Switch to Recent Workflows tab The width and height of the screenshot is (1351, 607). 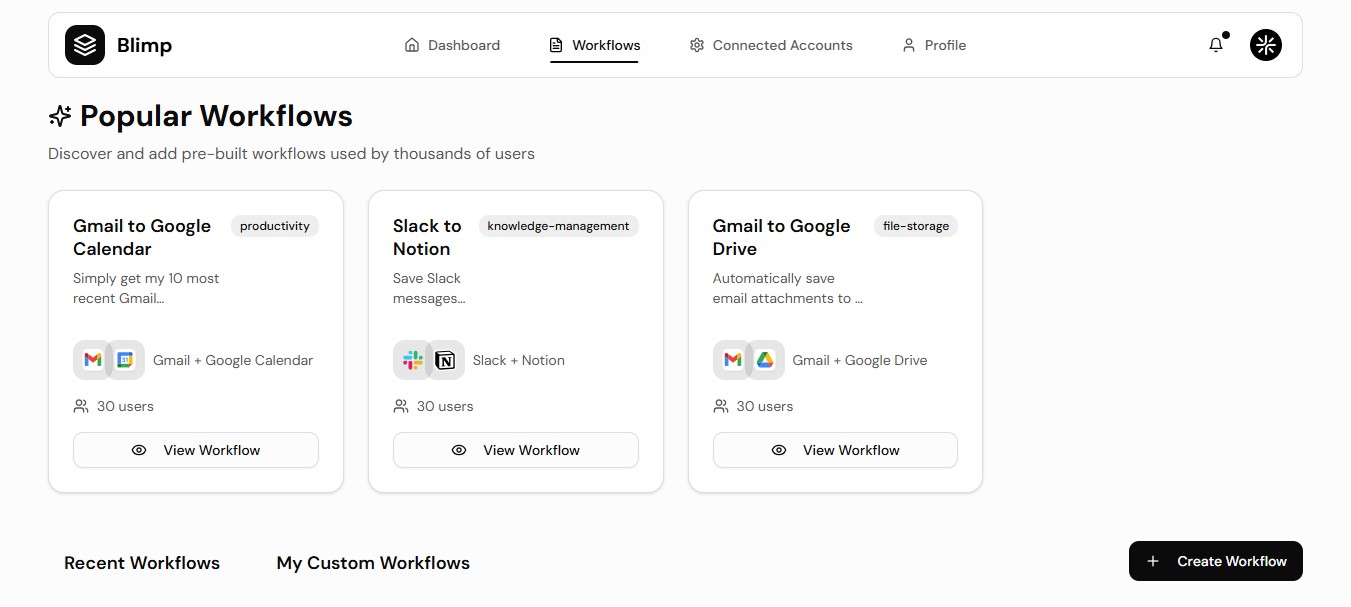click(x=142, y=563)
